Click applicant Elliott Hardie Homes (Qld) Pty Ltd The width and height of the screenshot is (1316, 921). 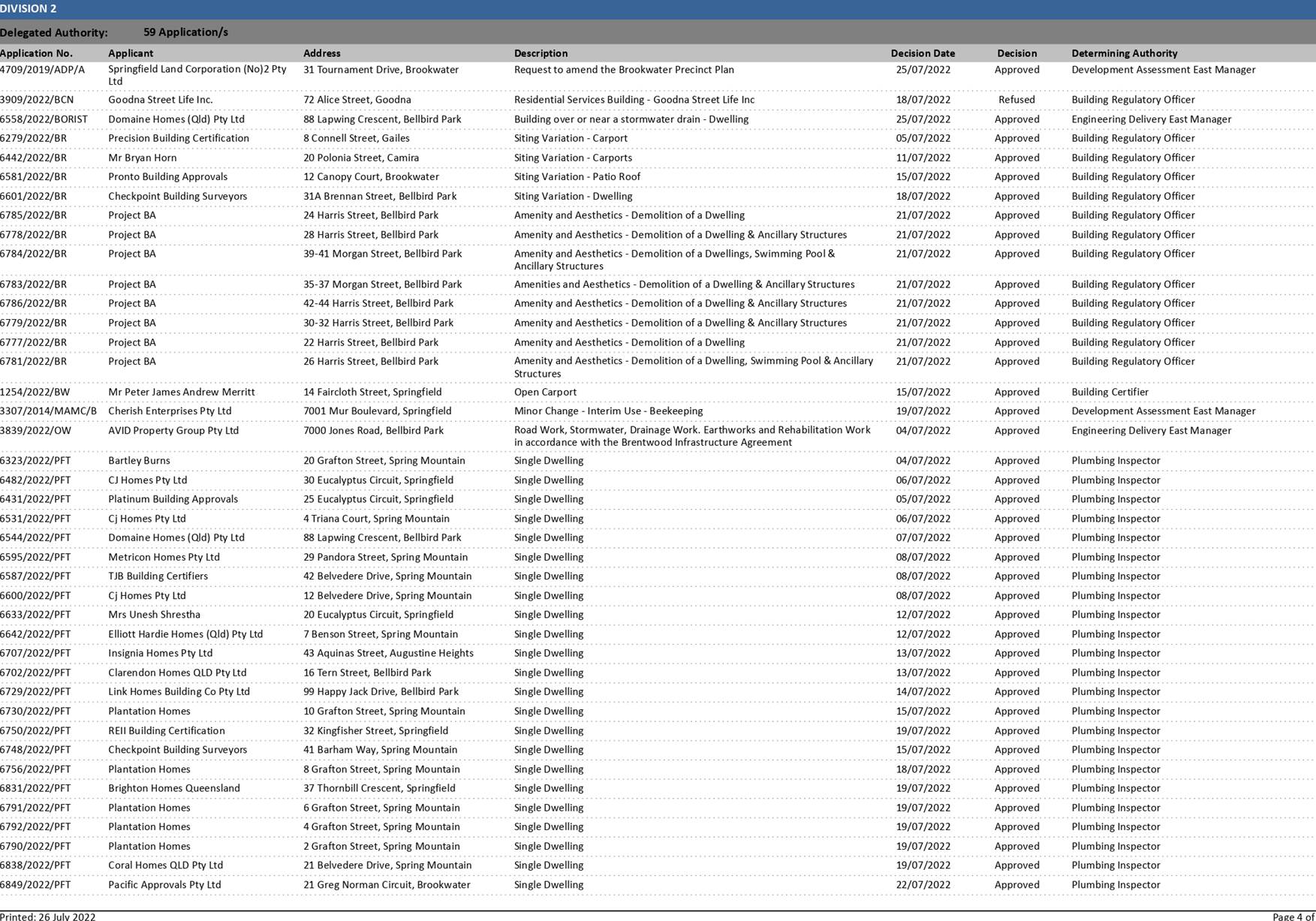(x=185, y=634)
